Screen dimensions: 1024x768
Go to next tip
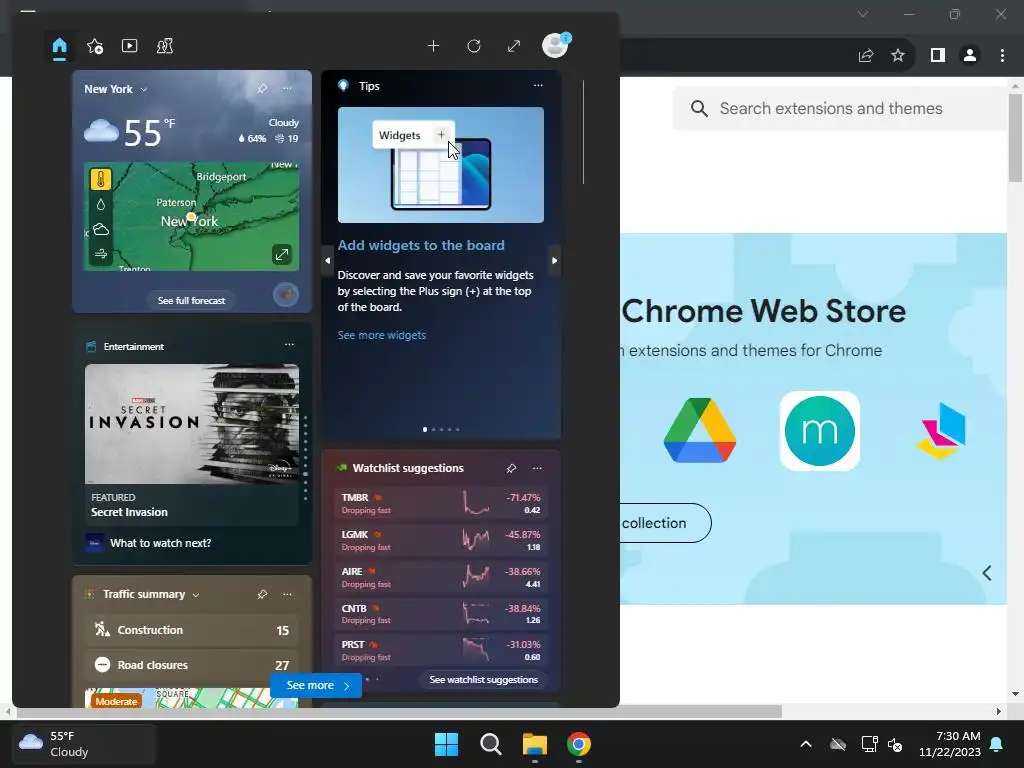(x=554, y=261)
